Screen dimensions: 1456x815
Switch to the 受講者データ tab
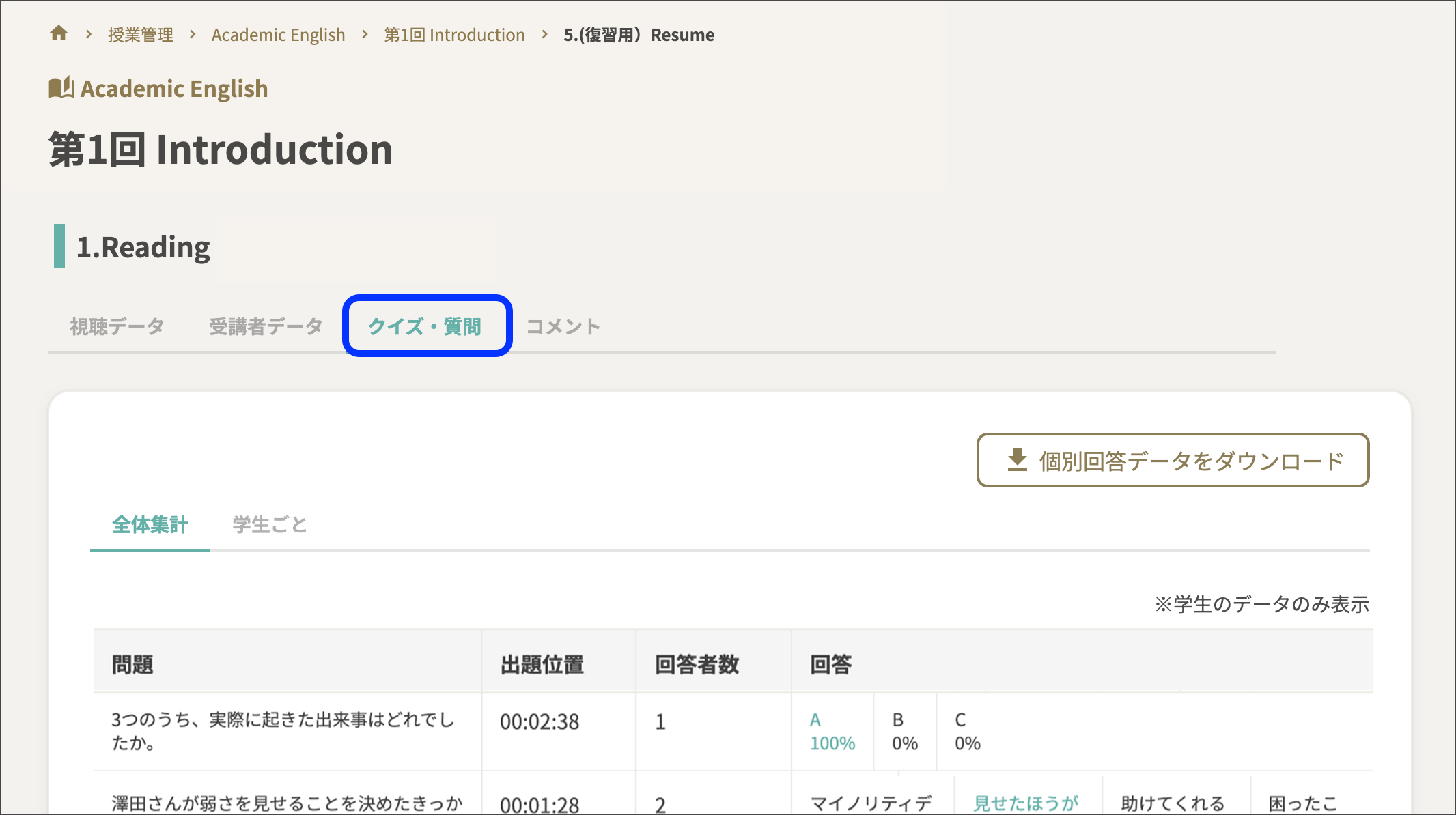point(266,326)
